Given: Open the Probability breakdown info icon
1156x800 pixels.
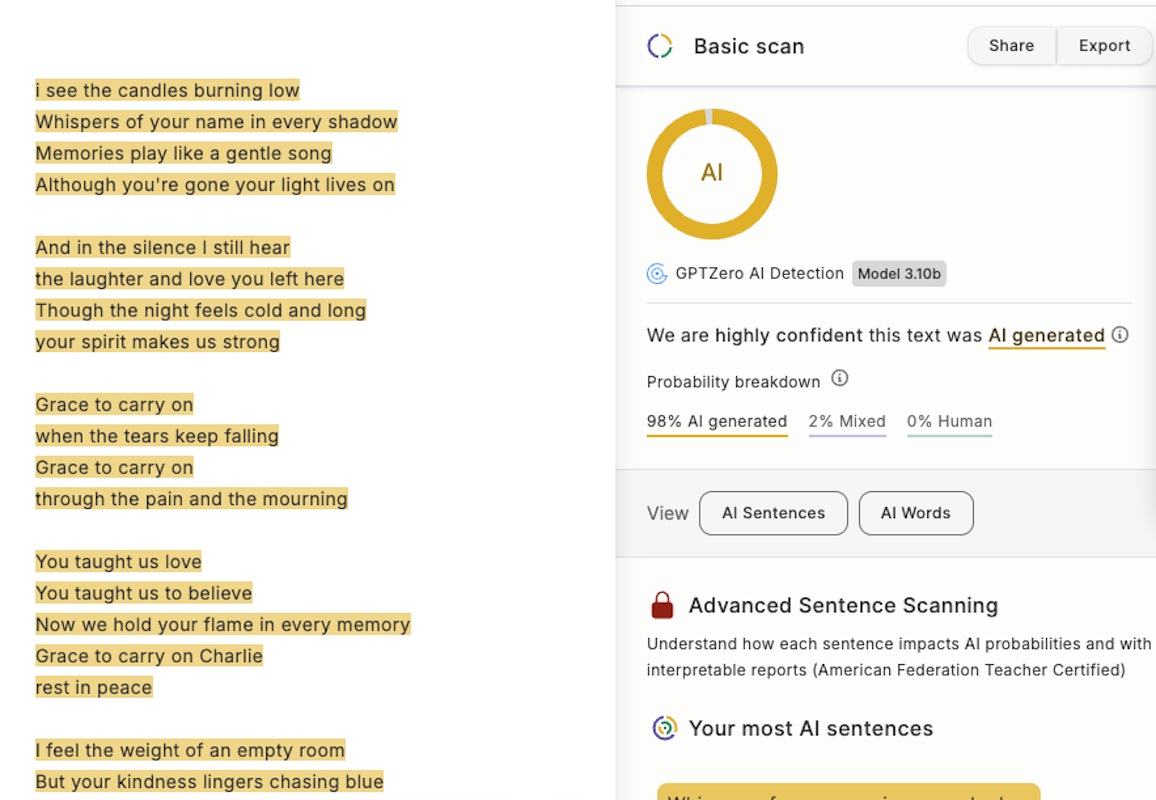Looking at the screenshot, I should [x=840, y=380].
